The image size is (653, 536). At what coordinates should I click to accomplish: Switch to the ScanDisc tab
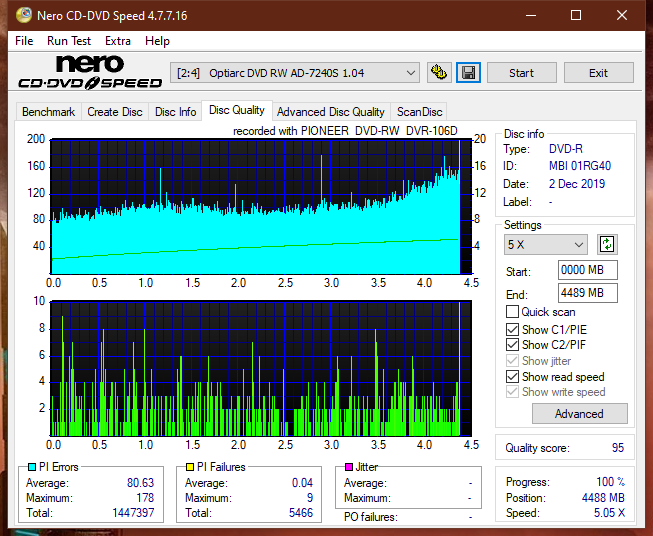[x=419, y=112]
